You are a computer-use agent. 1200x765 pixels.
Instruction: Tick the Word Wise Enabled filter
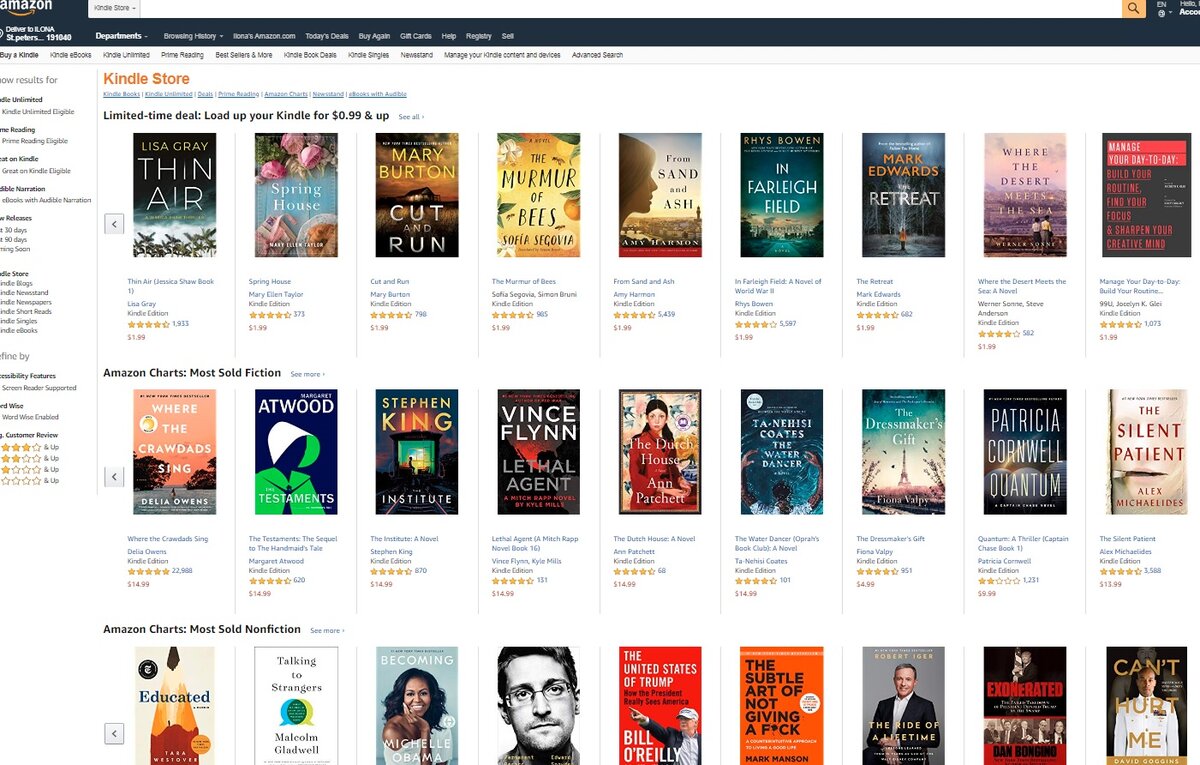tap(29, 417)
